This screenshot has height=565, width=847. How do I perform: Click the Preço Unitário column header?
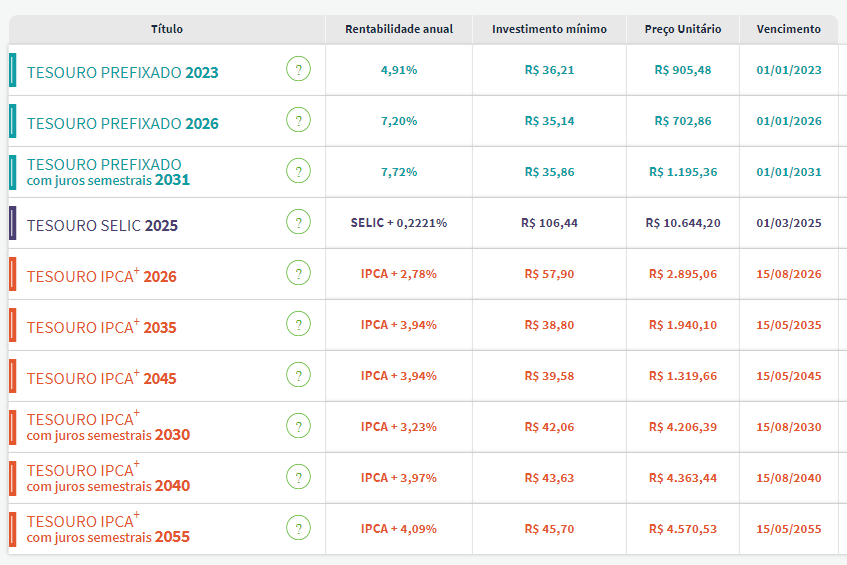[x=683, y=29]
